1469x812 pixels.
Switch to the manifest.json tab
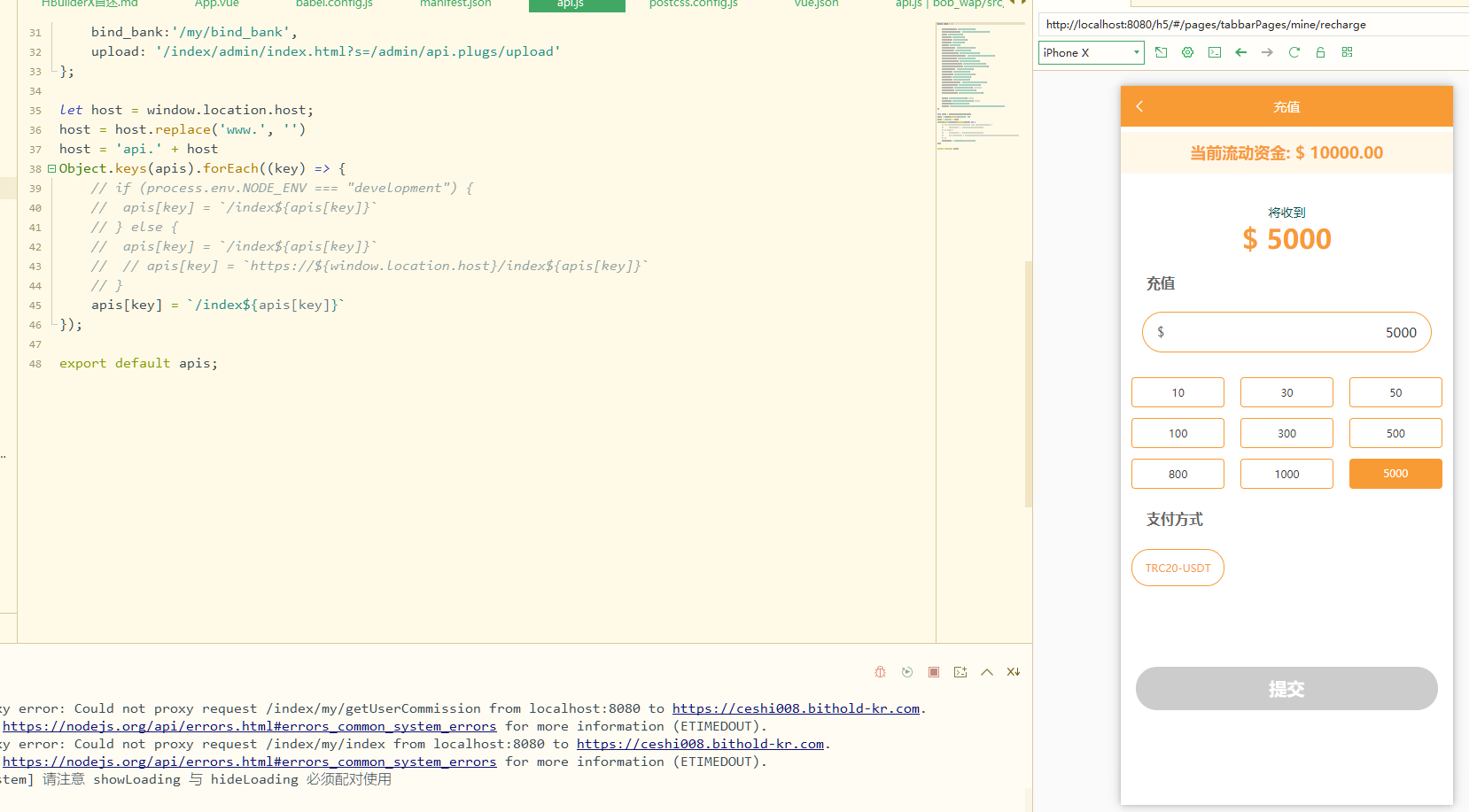coord(455,4)
